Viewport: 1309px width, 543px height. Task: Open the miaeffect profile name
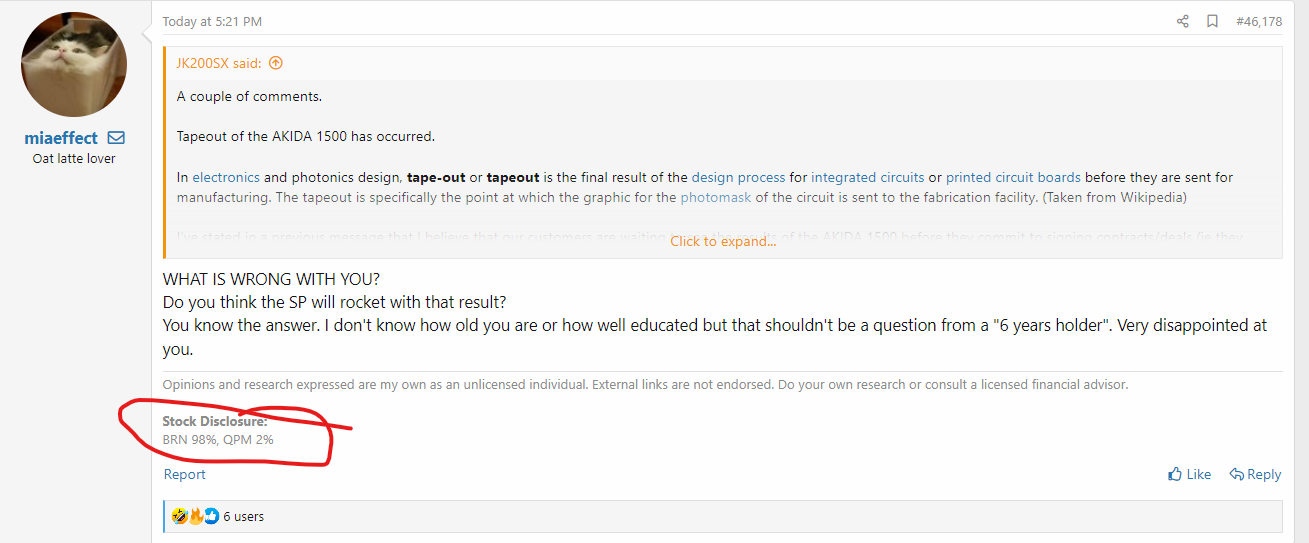61,138
